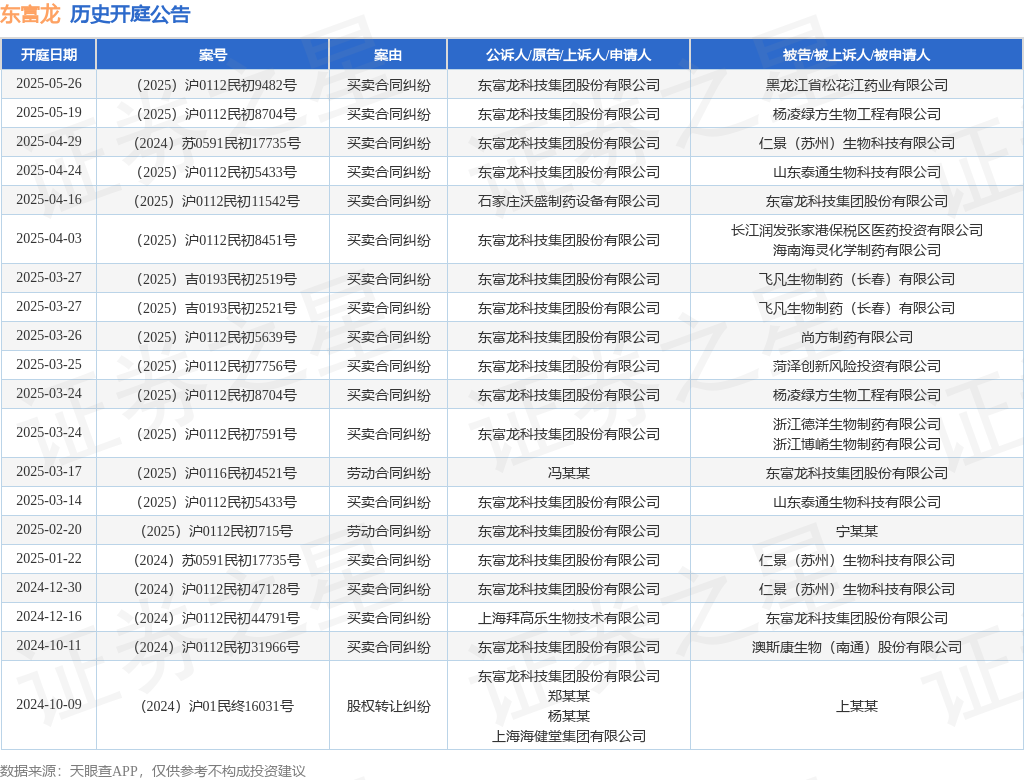1024x780 pixels.
Task: Click defendant 浙江德洋生物制药有限公司
Action: coord(856,425)
